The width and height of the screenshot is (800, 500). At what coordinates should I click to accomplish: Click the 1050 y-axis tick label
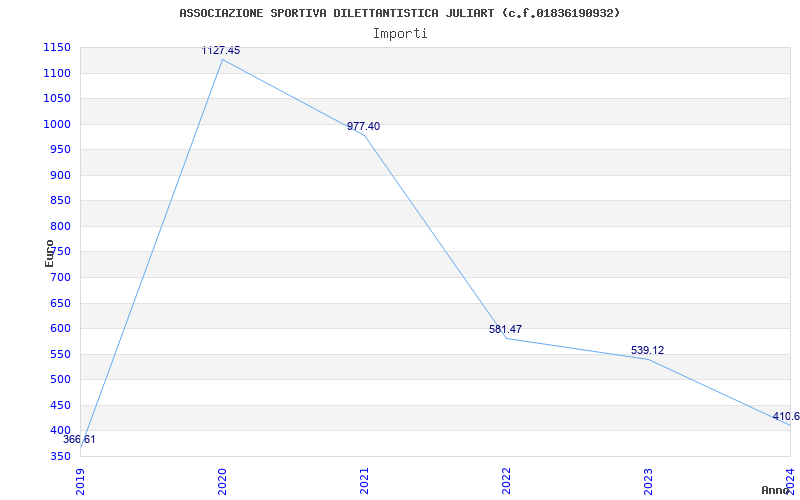click(57, 99)
